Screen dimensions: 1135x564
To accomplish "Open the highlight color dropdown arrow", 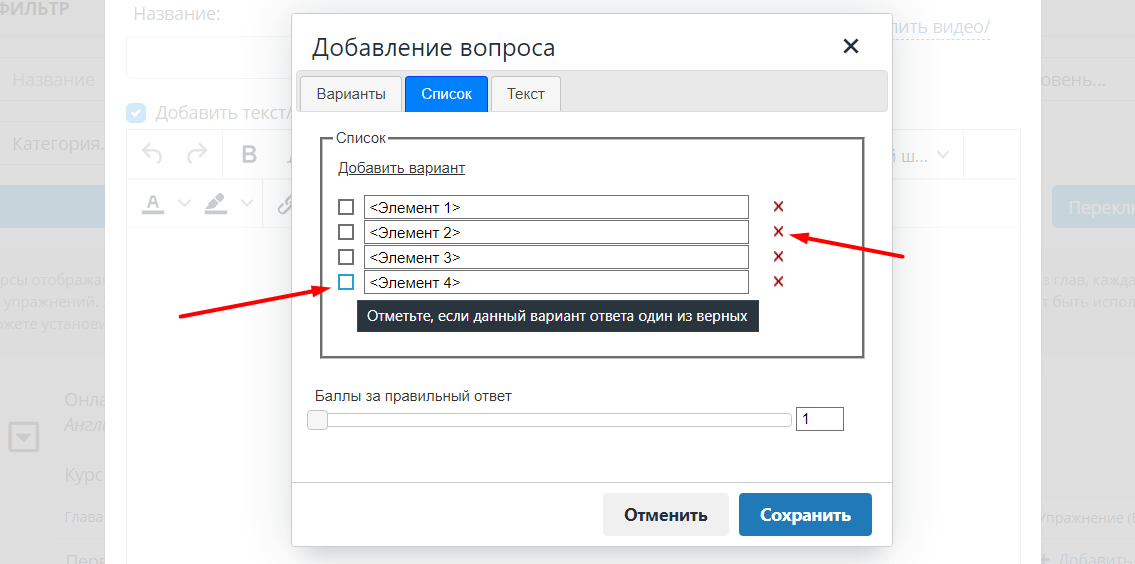I will point(248,203).
